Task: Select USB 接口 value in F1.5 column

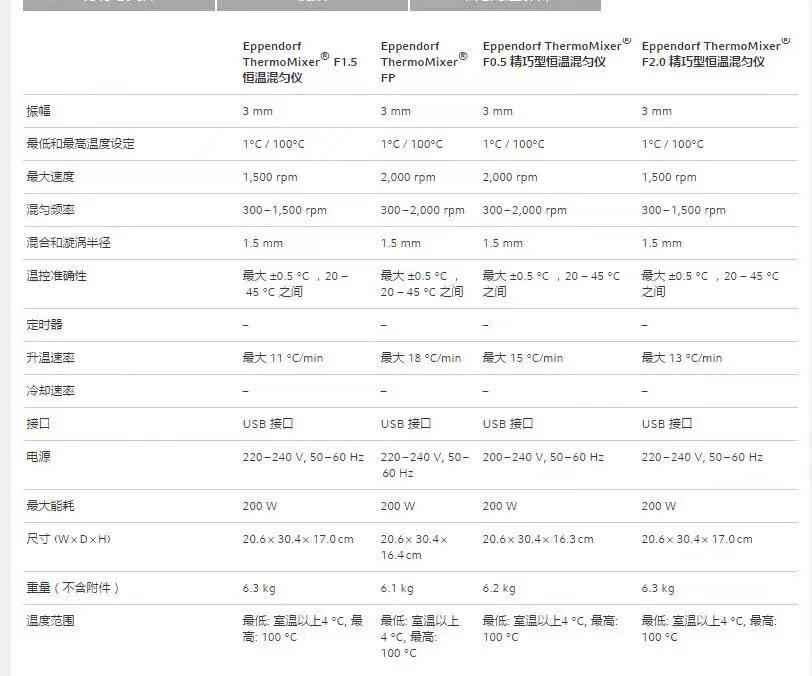Action: pos(268,424)
